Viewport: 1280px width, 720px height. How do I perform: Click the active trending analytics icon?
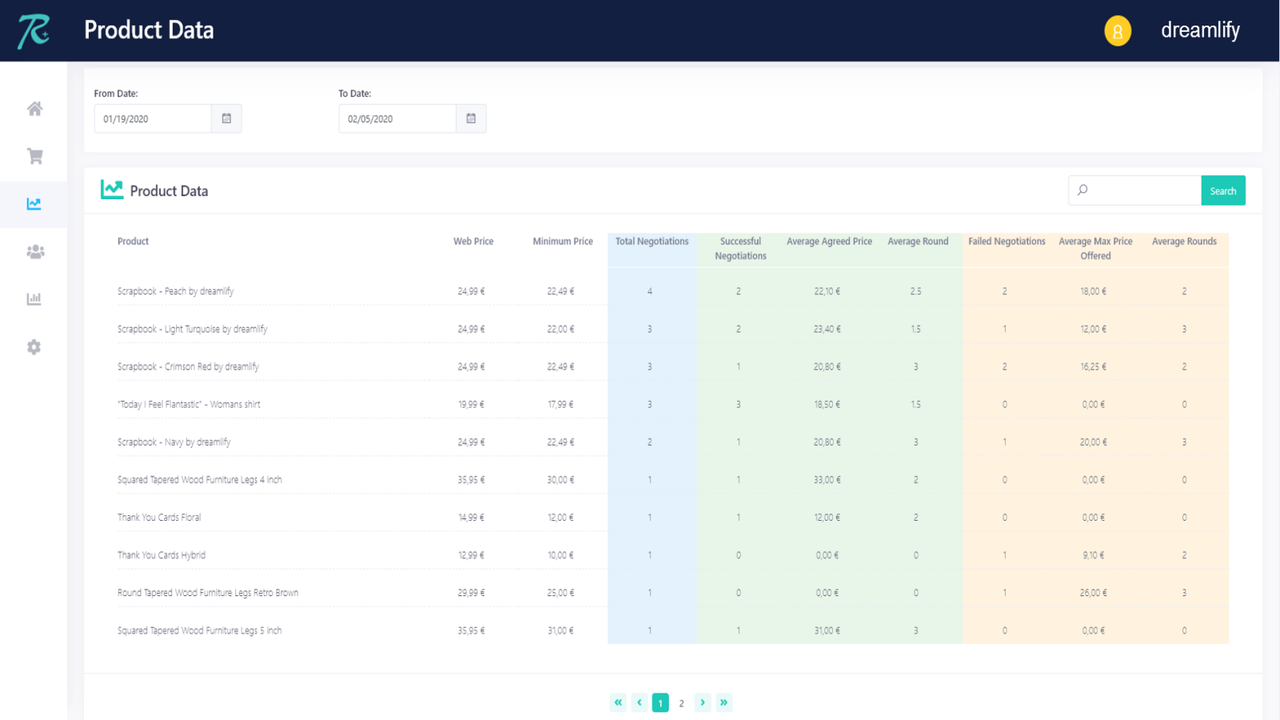34,204
